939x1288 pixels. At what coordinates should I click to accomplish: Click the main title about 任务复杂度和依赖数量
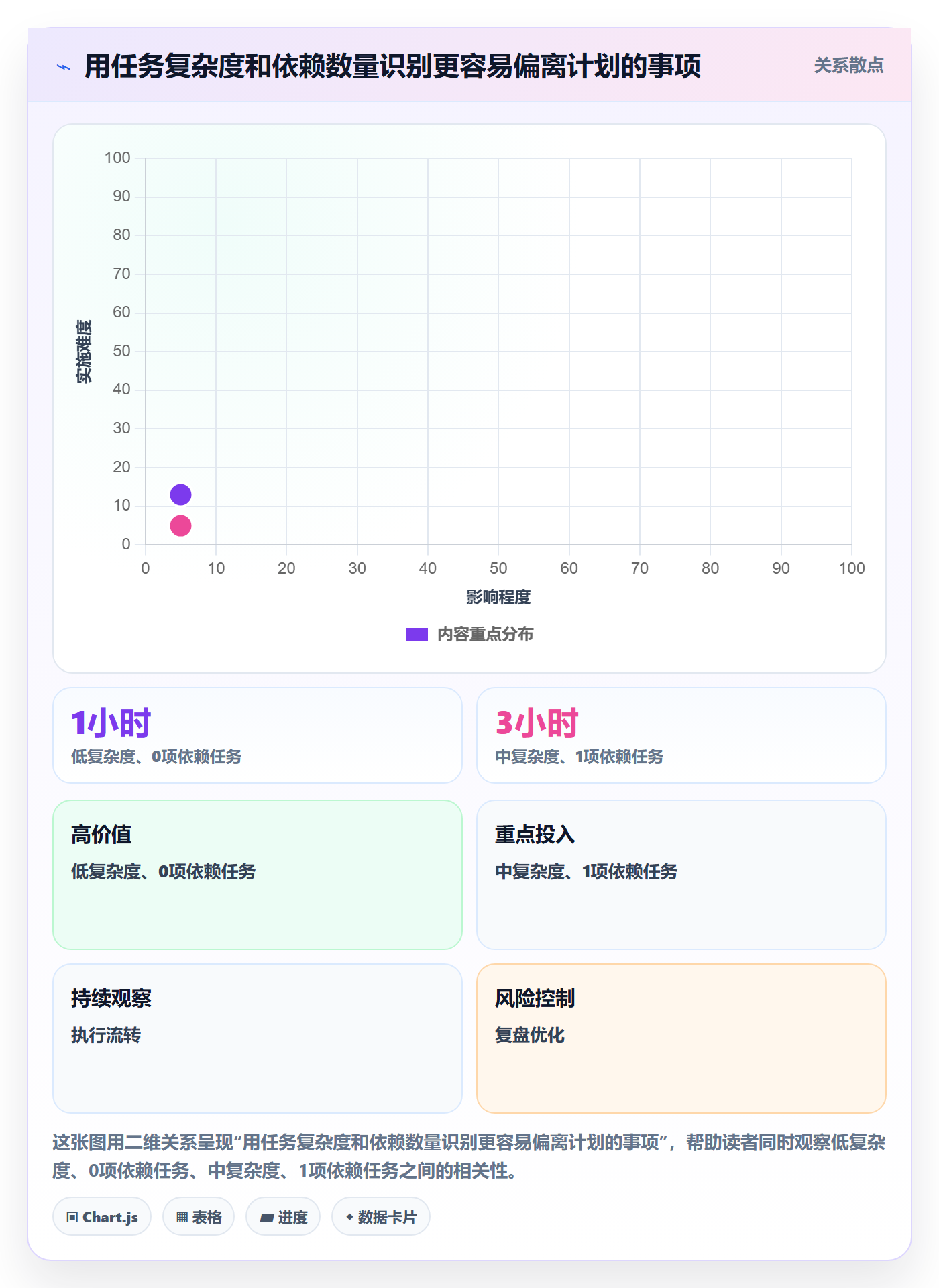tap(392, 66)
